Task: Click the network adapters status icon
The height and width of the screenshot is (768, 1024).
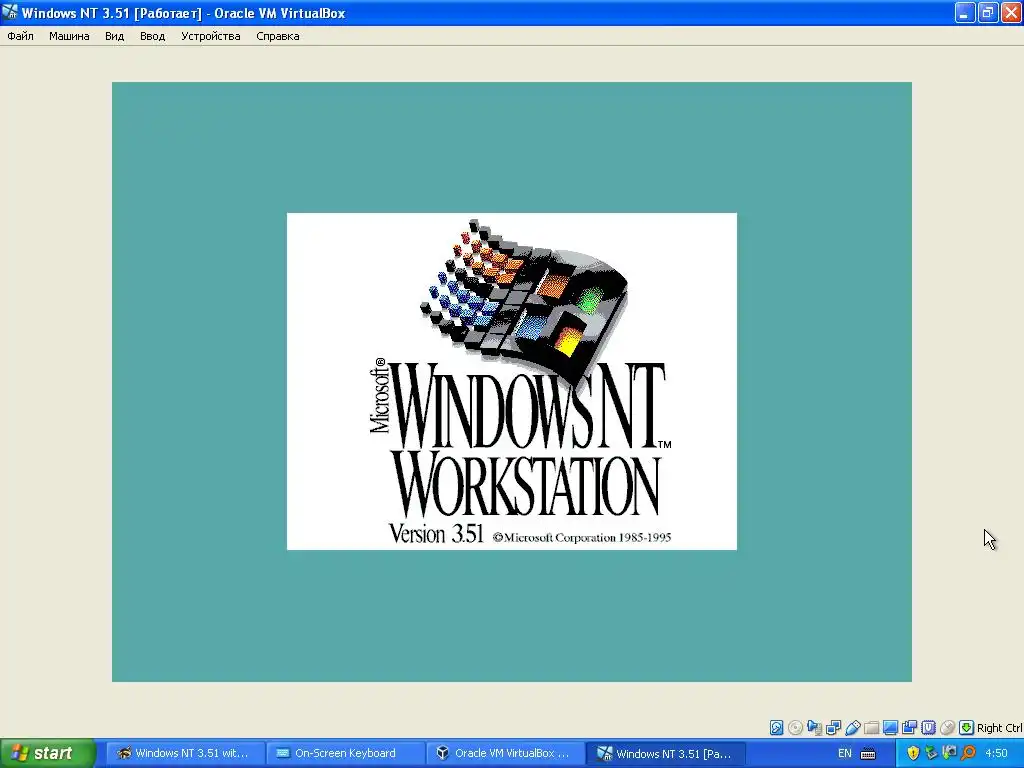Action: pos(833,728)
